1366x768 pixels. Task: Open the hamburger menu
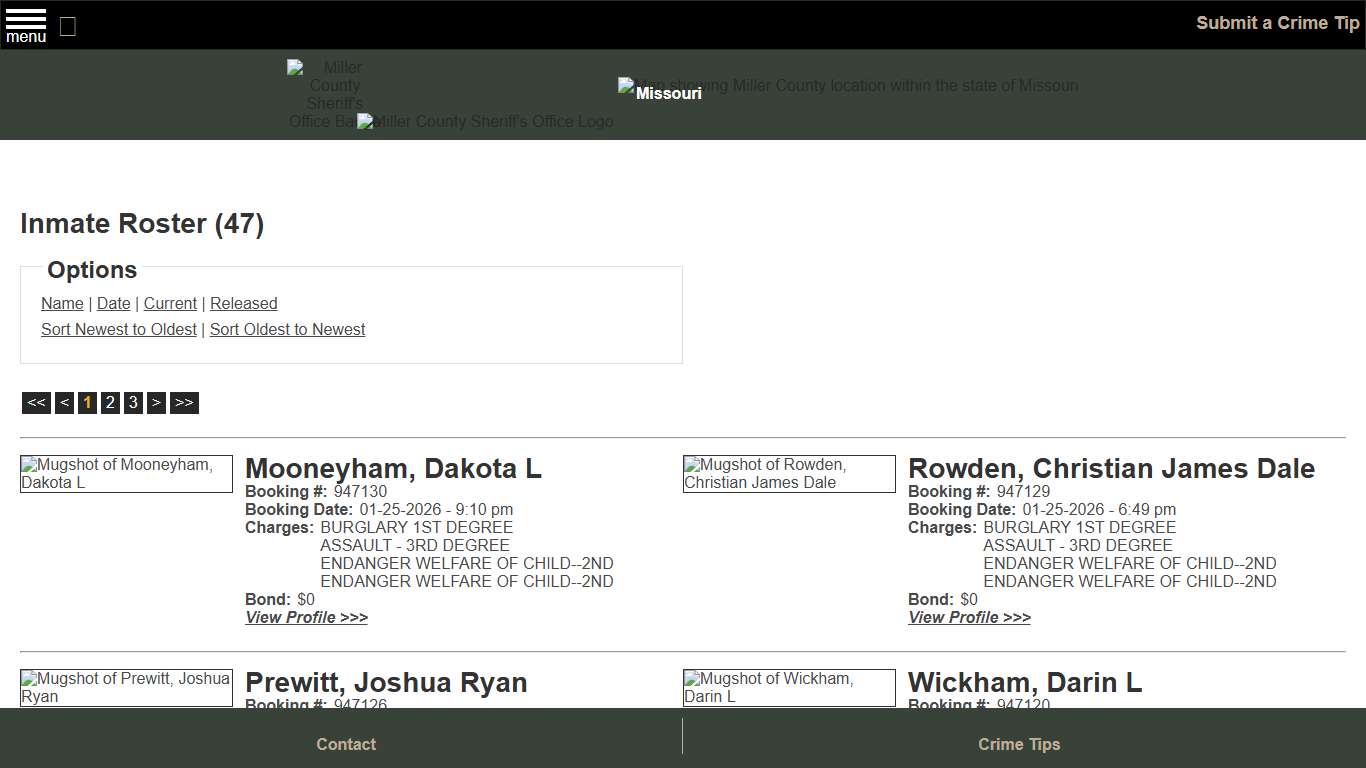click(25, 24)
